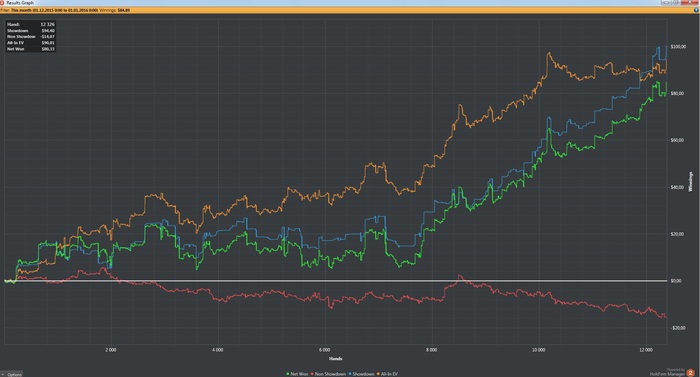
Task: Click the Winnings y-axis title
Action: coord(691,182)
